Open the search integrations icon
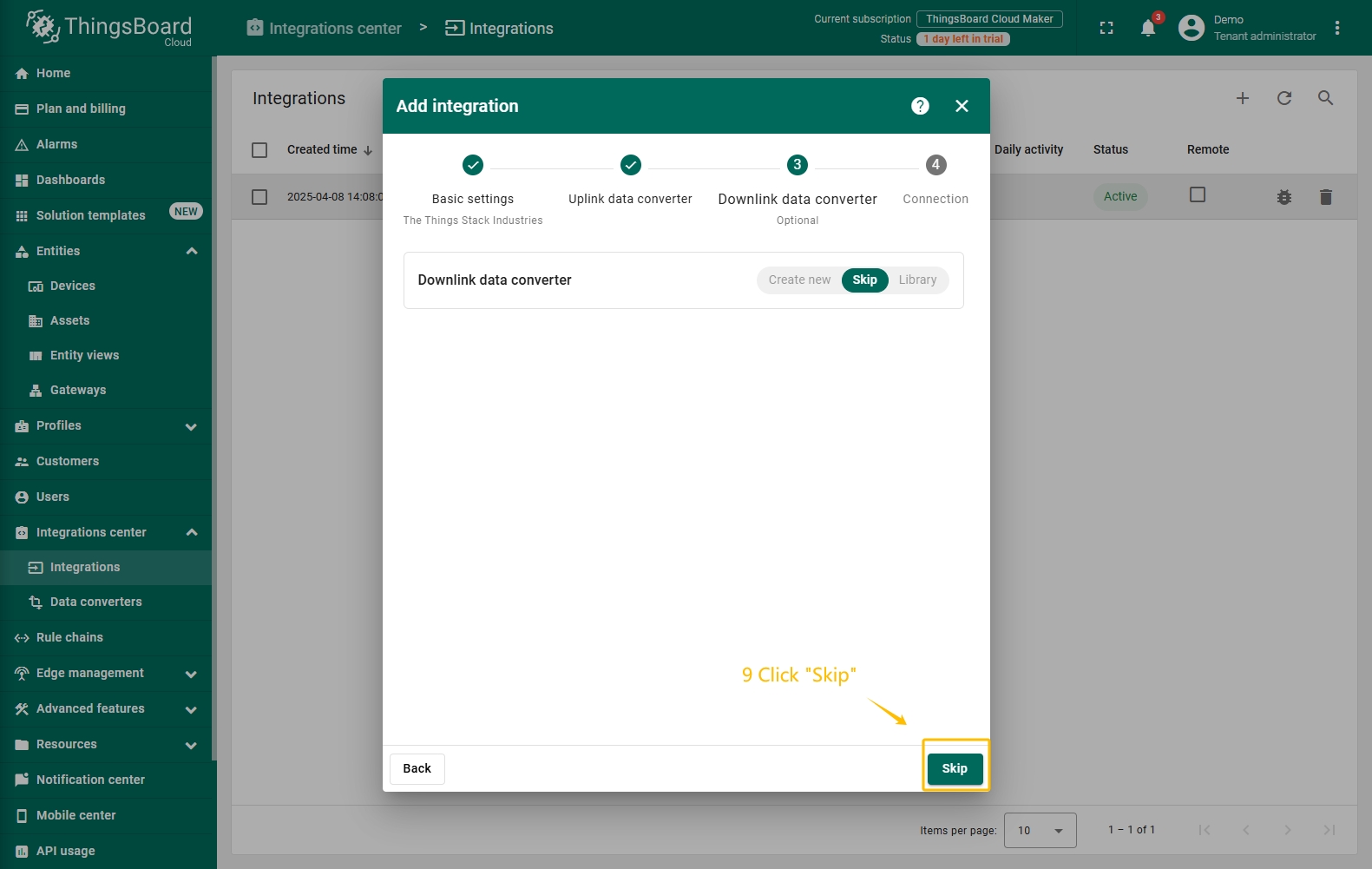This screenshot has width=1372, height=869. pos(1325,98)
